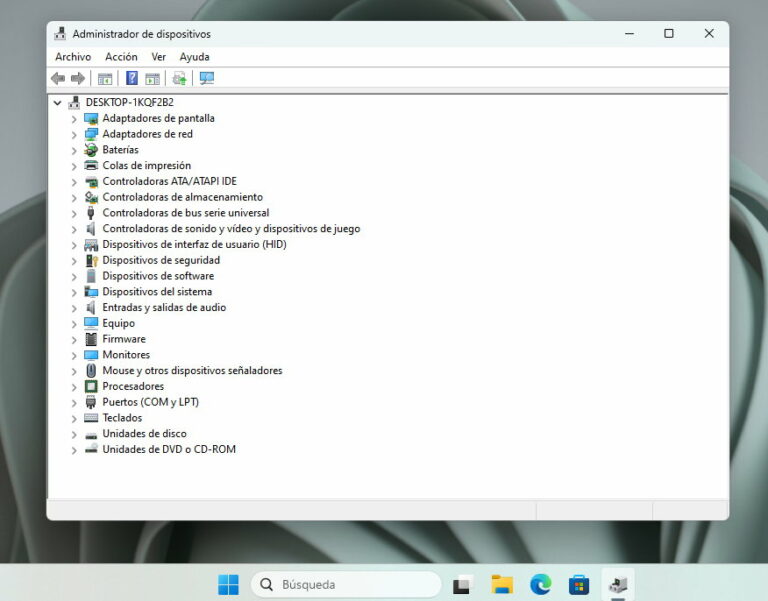The width and height of the screenshot is (768, 601).
Task: Select Controladoras de sonido y vídeo entry
Action: [231, 229]
